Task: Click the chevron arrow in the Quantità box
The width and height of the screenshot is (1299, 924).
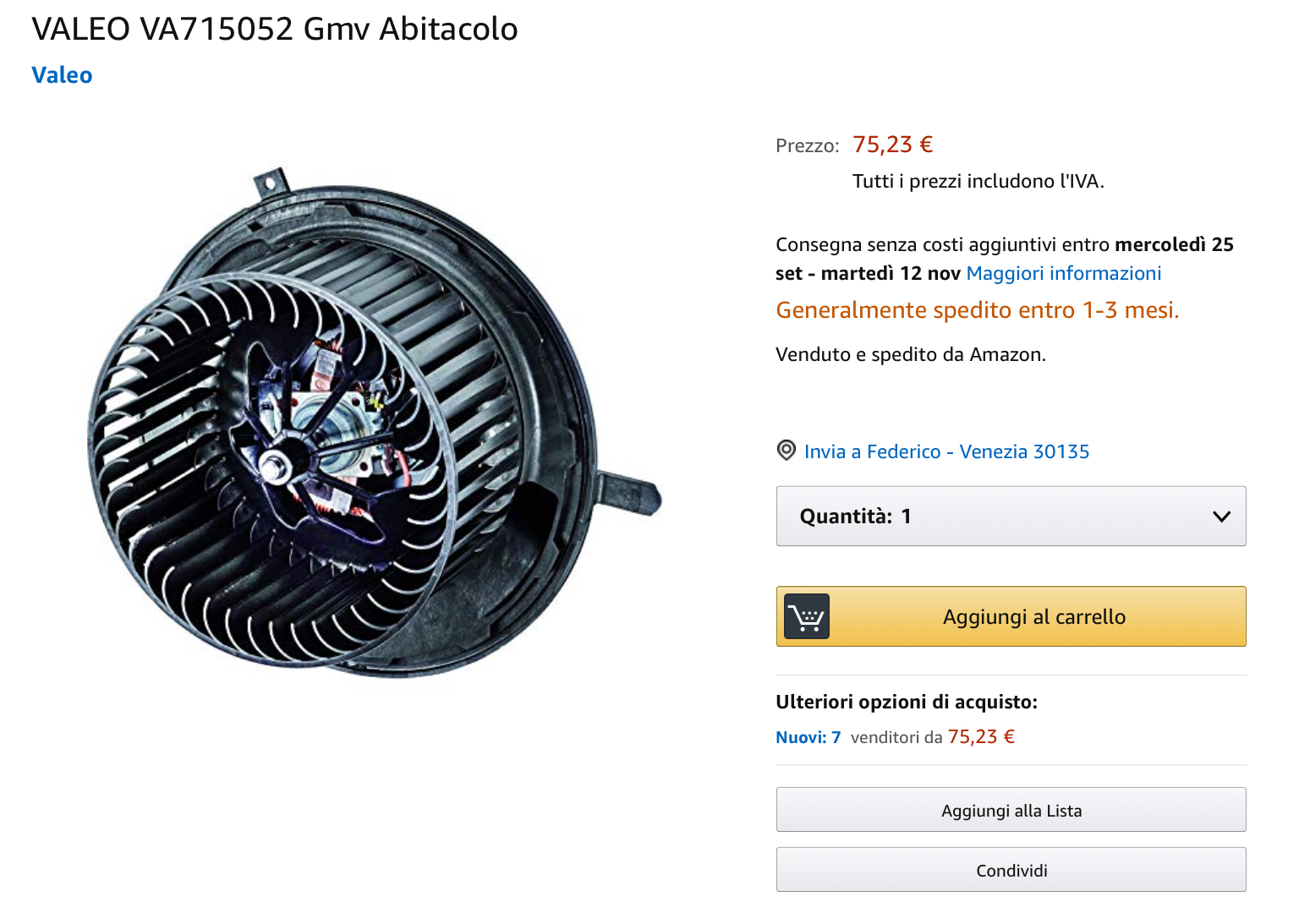Action: coord(1221,517)
